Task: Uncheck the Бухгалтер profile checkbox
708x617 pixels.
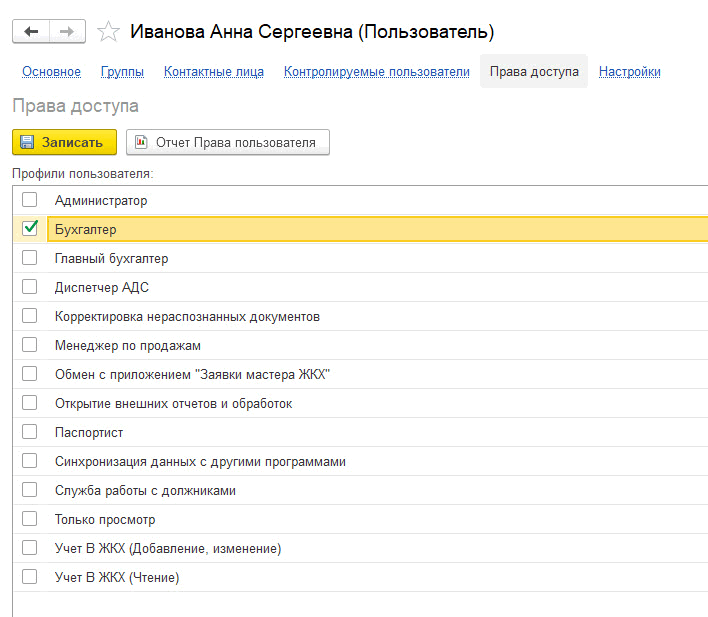Action: 30,228
